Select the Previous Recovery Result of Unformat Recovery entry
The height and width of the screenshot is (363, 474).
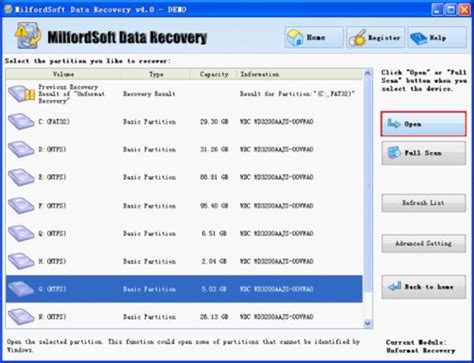pos(184,94)
